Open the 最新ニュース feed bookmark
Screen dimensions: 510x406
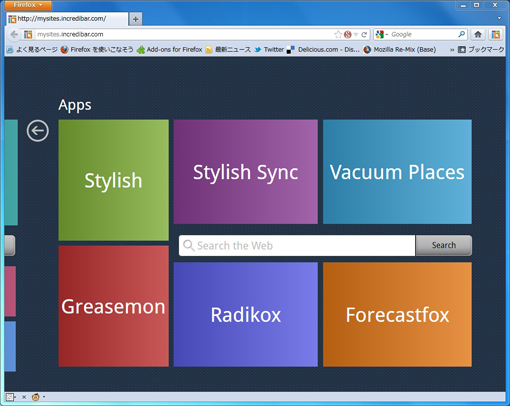[228, 50]
